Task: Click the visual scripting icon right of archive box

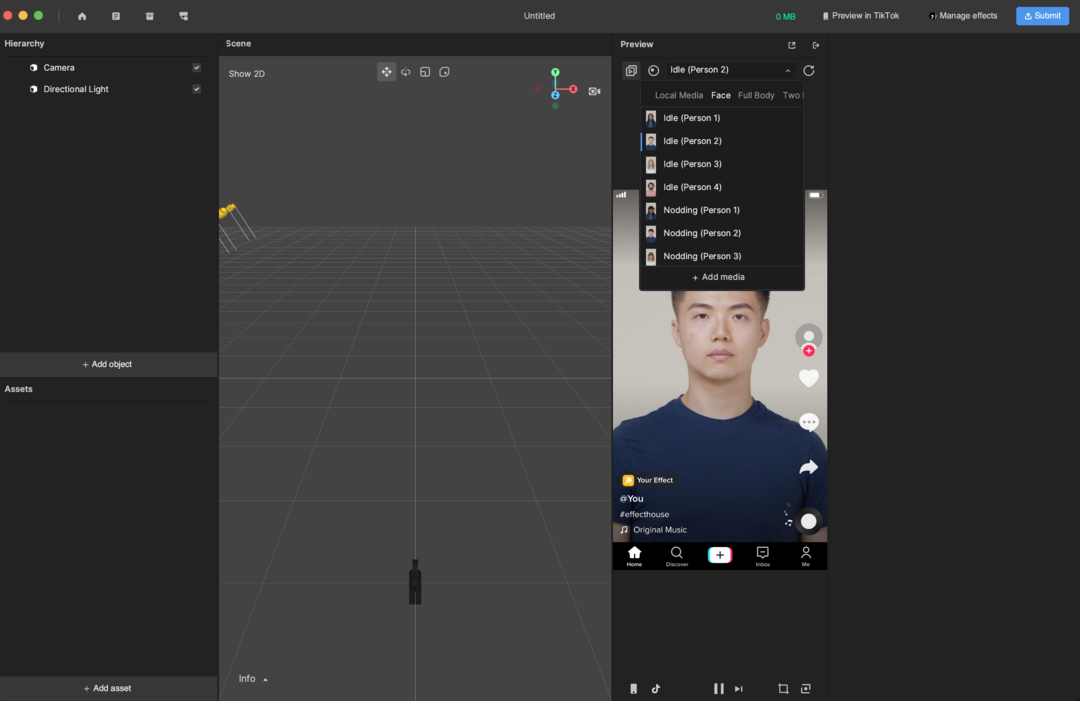Action: [x=183, y=16]
